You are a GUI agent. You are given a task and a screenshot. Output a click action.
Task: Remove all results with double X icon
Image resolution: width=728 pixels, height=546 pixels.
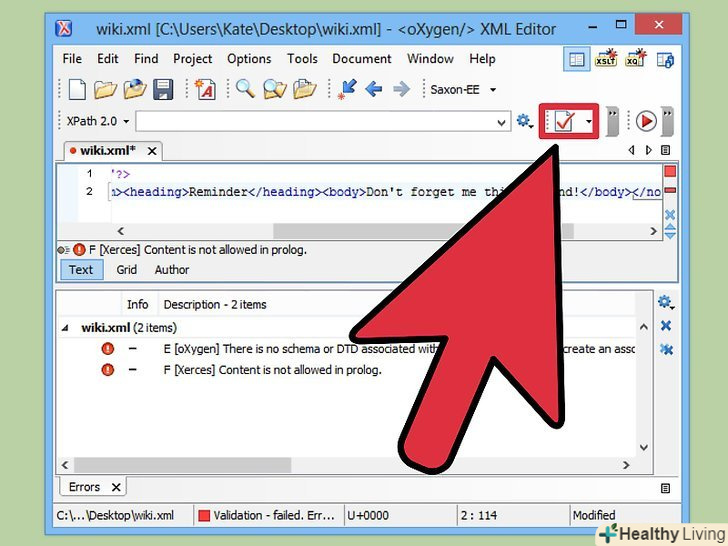[x=666, y=349]
